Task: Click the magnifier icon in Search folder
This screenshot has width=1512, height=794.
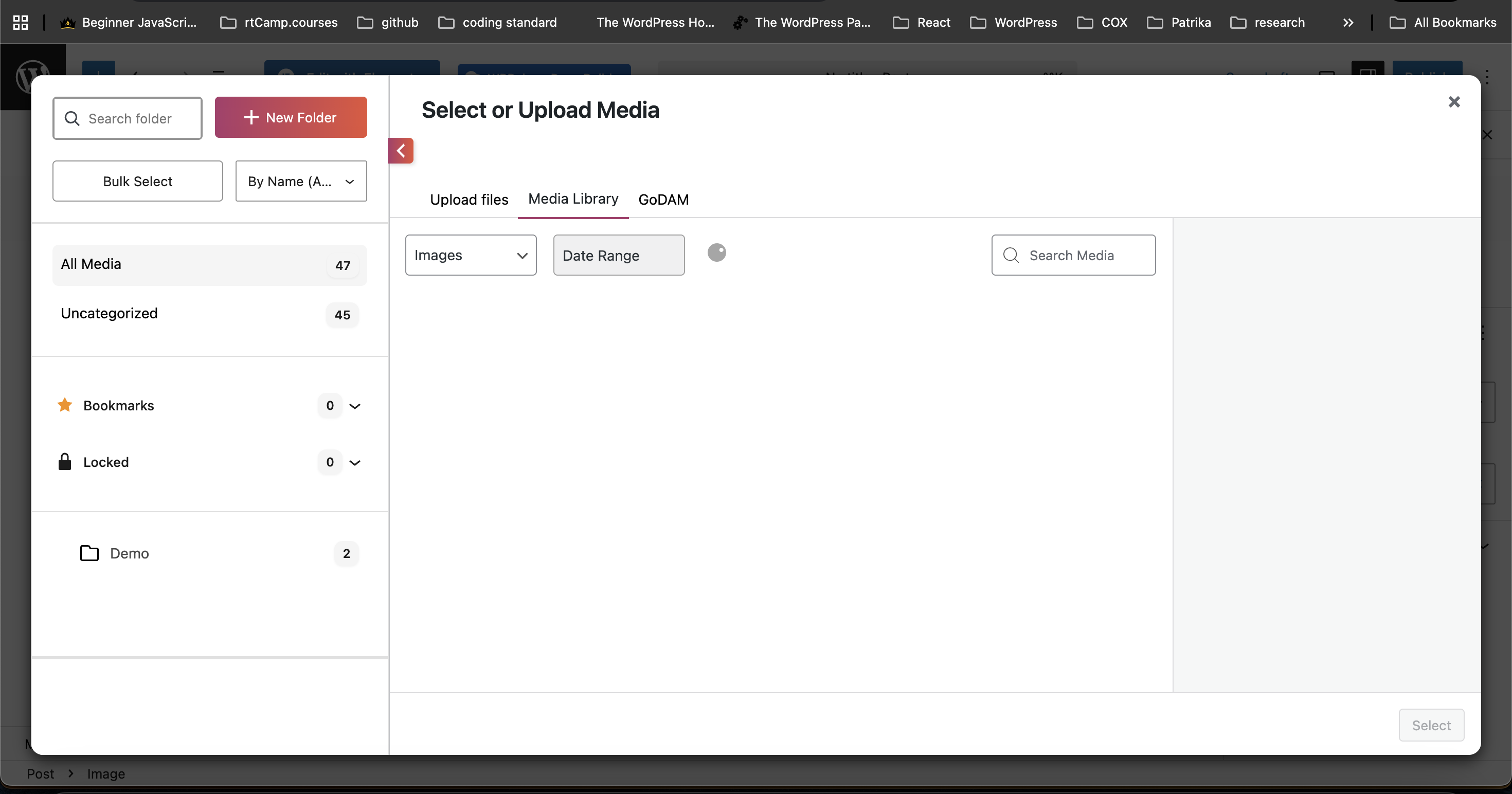Action: tap(72, 119)
